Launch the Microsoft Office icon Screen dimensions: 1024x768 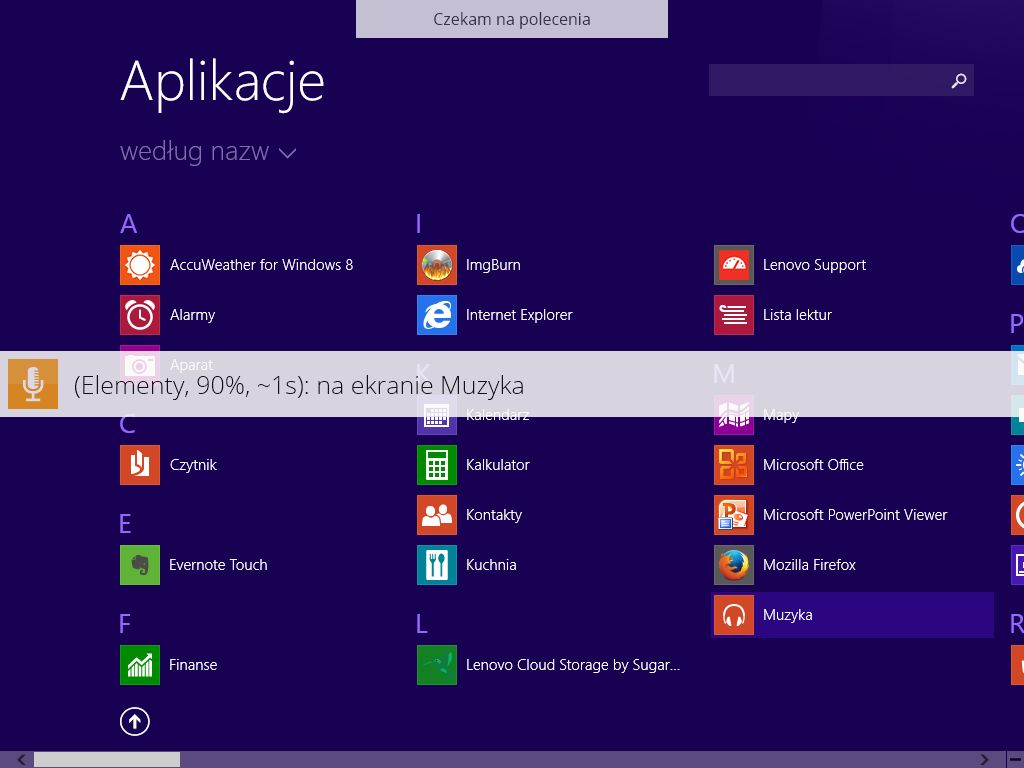click(x=734, y=465)
